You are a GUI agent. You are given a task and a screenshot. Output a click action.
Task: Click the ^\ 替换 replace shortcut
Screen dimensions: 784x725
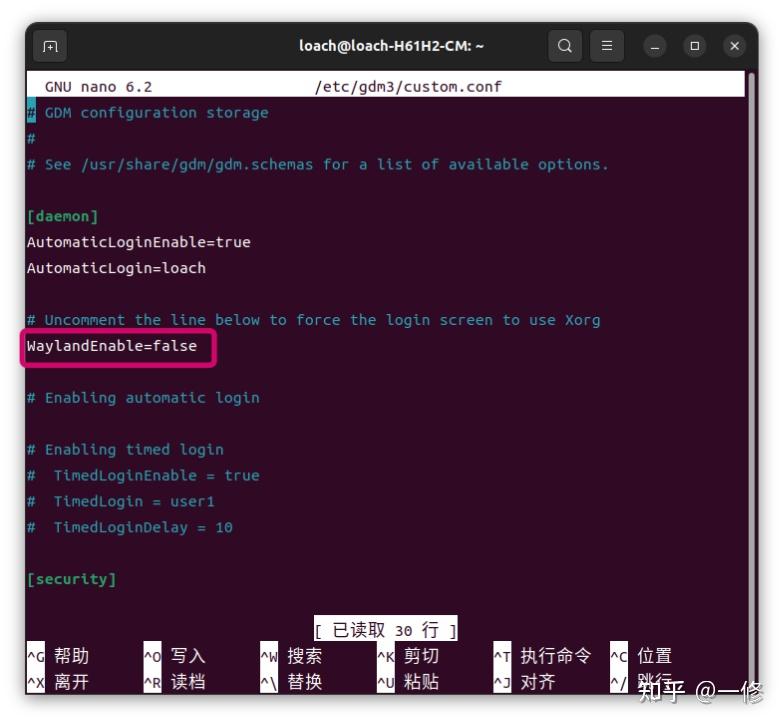(291, 682)
